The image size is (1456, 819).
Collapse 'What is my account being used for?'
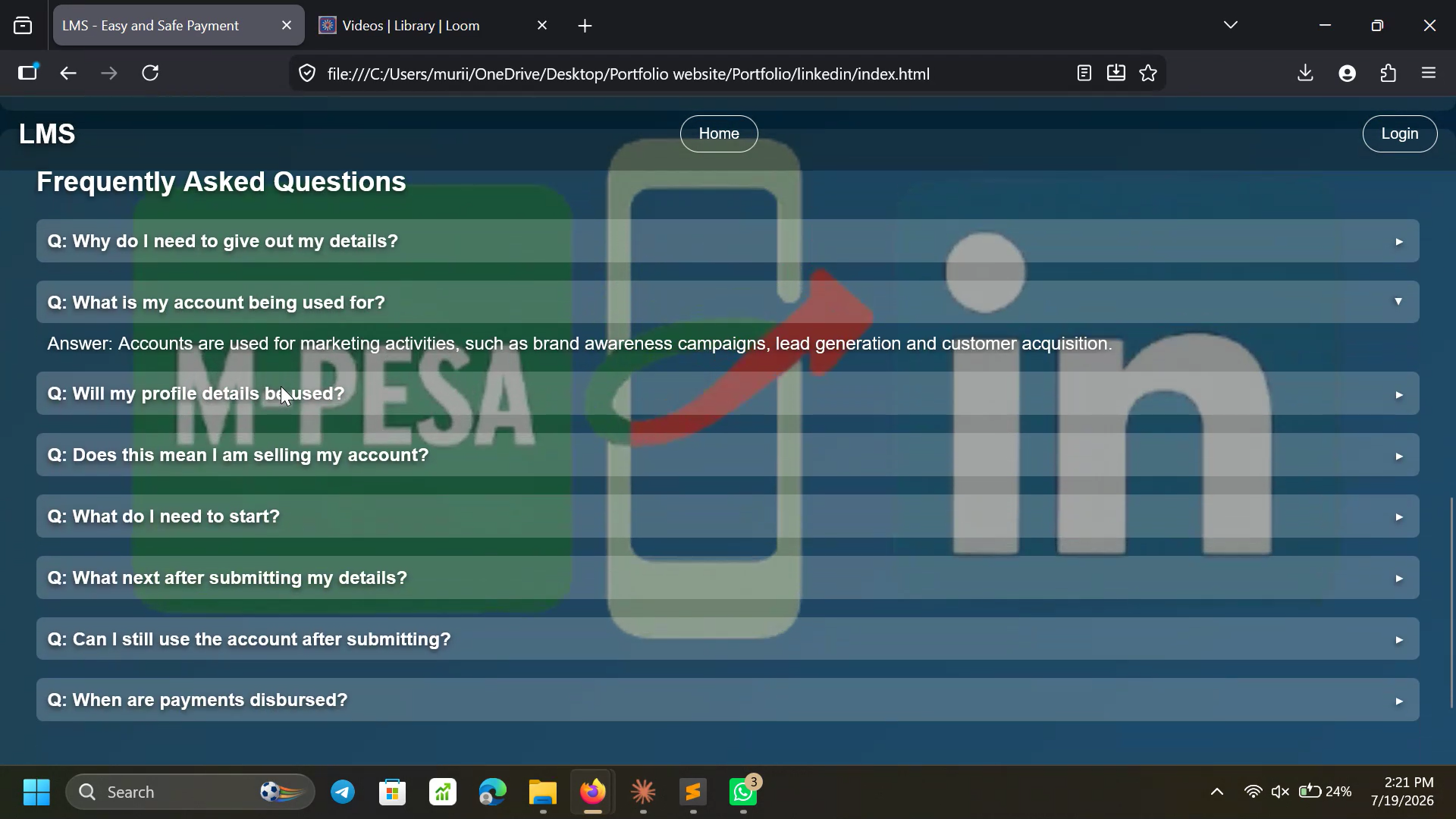pyautogui.click(x=727, y=302)
